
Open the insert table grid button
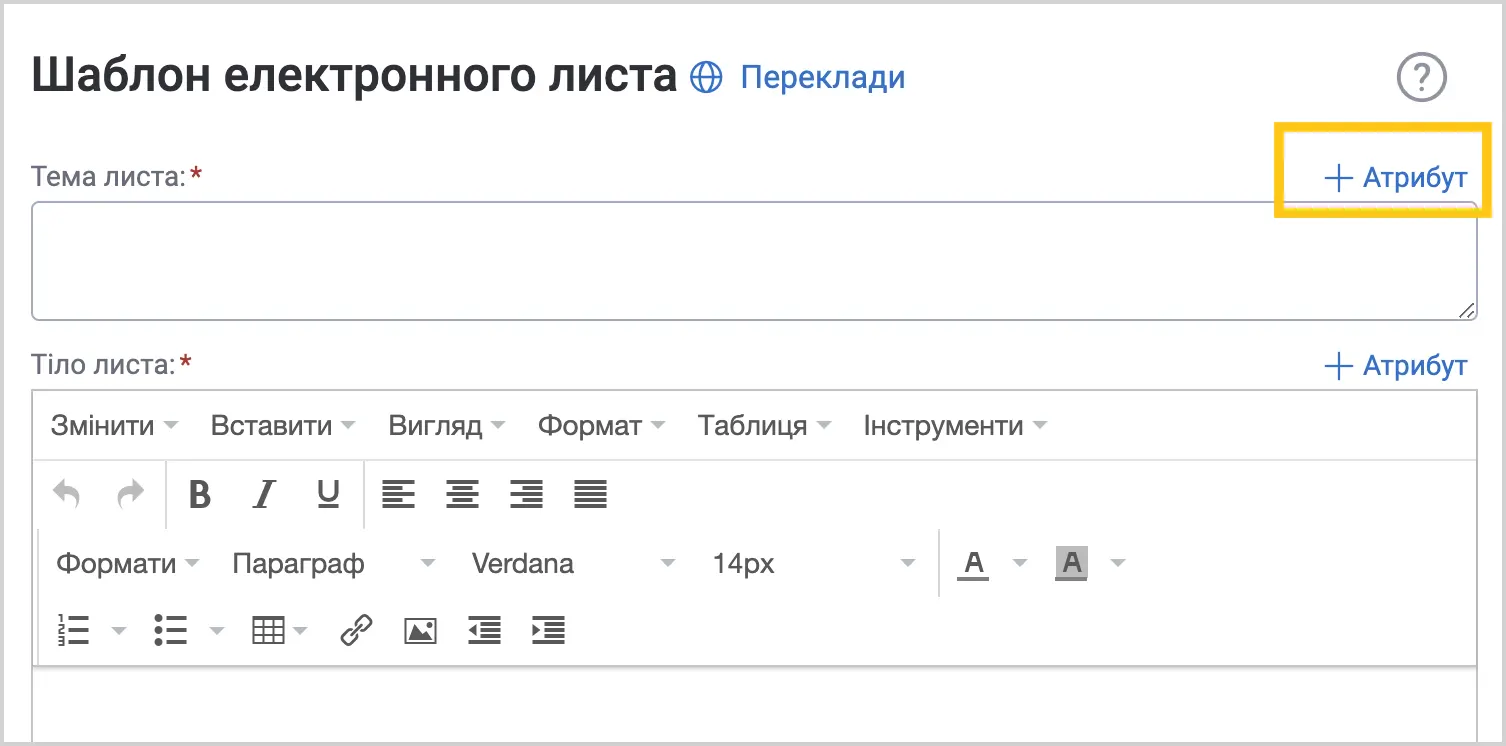click(279, 630)
